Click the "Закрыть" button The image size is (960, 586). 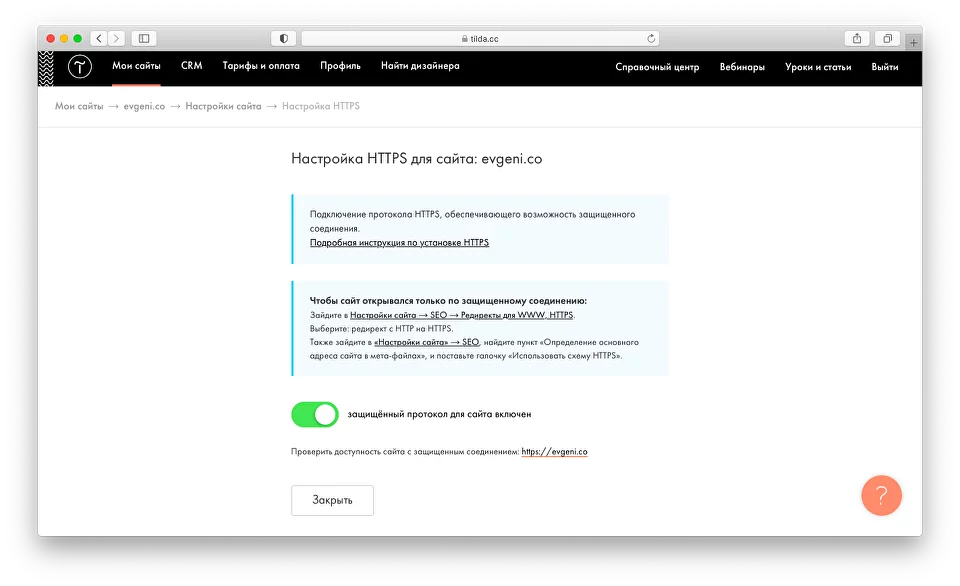point(332,500)
